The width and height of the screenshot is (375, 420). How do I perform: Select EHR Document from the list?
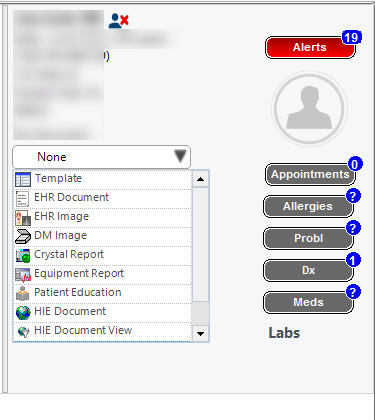click(103, 199)
